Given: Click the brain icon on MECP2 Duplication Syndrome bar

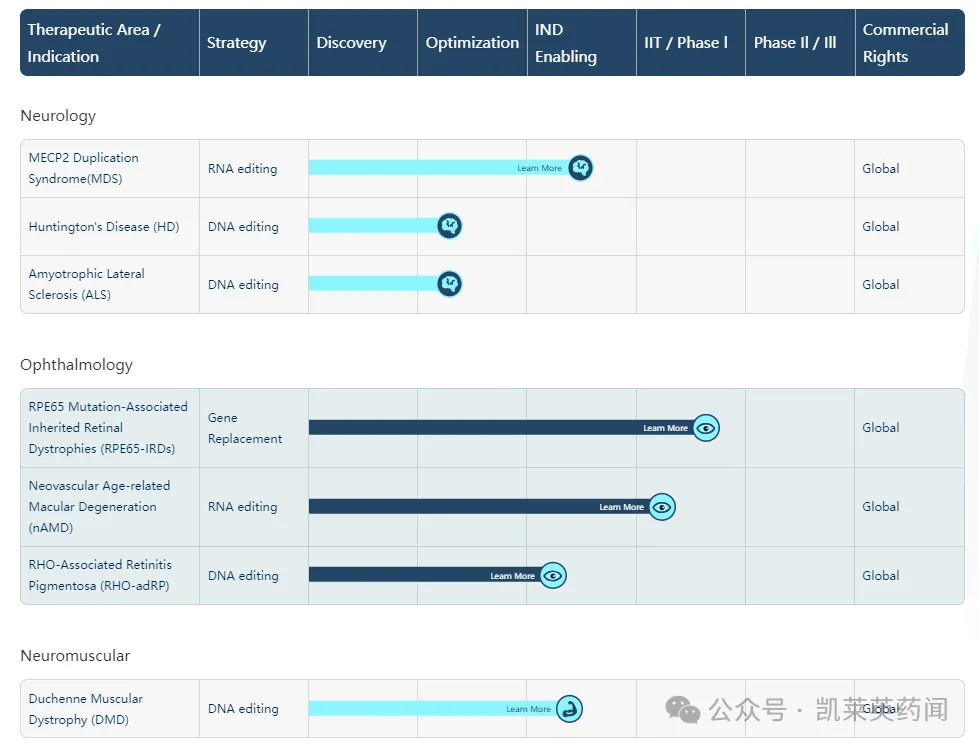Looking at the screenshot, I should coord(580,168).
